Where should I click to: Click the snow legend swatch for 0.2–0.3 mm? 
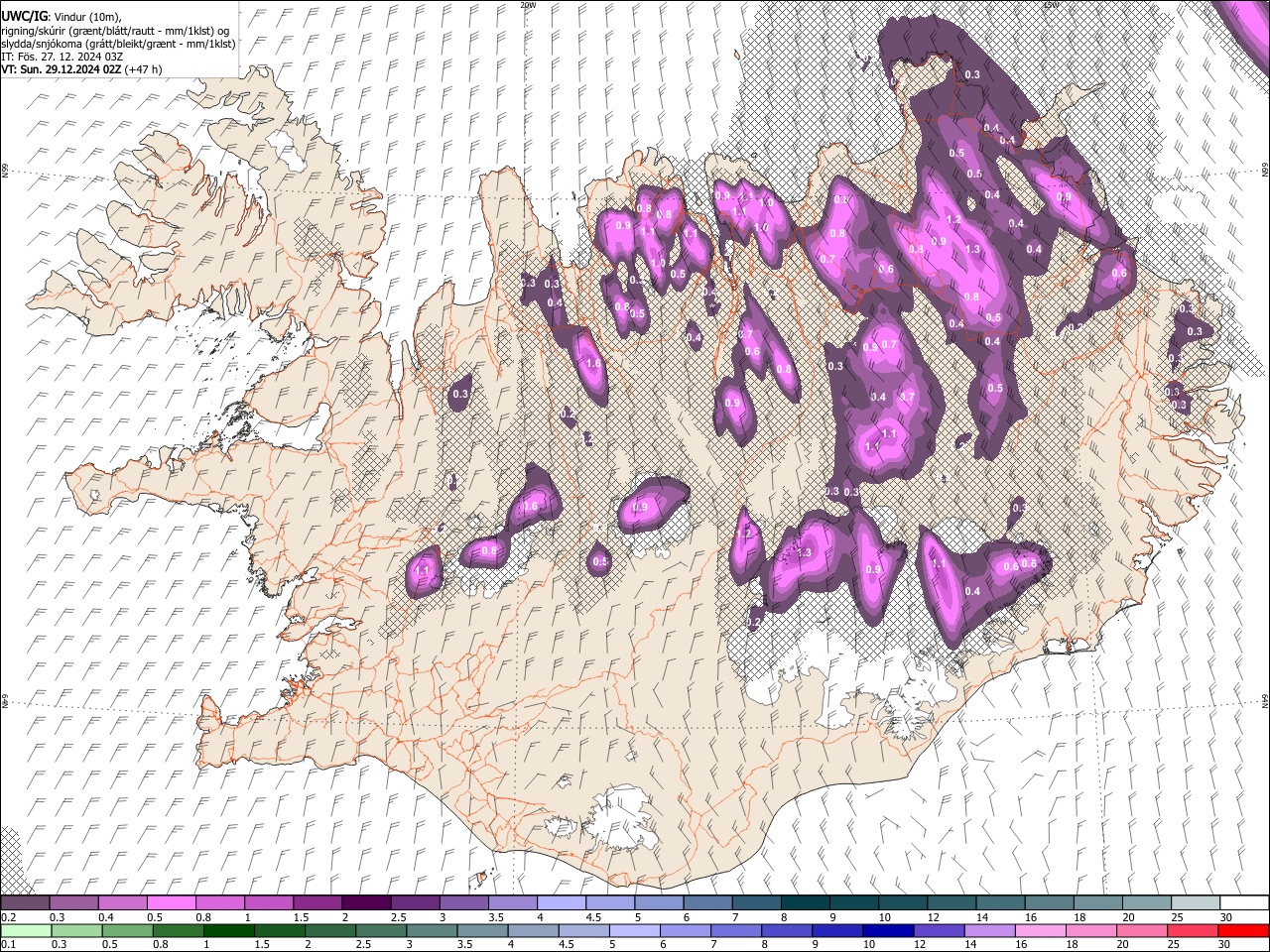click(25, 903)
